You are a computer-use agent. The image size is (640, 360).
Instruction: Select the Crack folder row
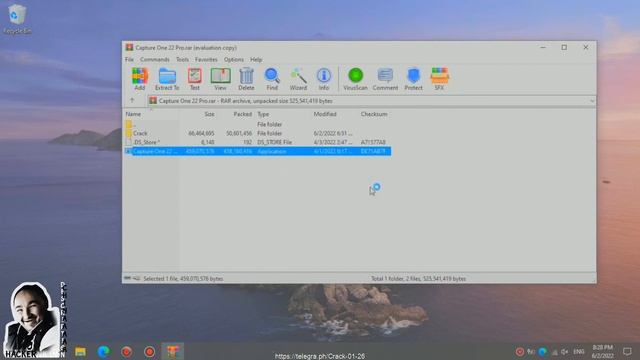coord(258,133)
